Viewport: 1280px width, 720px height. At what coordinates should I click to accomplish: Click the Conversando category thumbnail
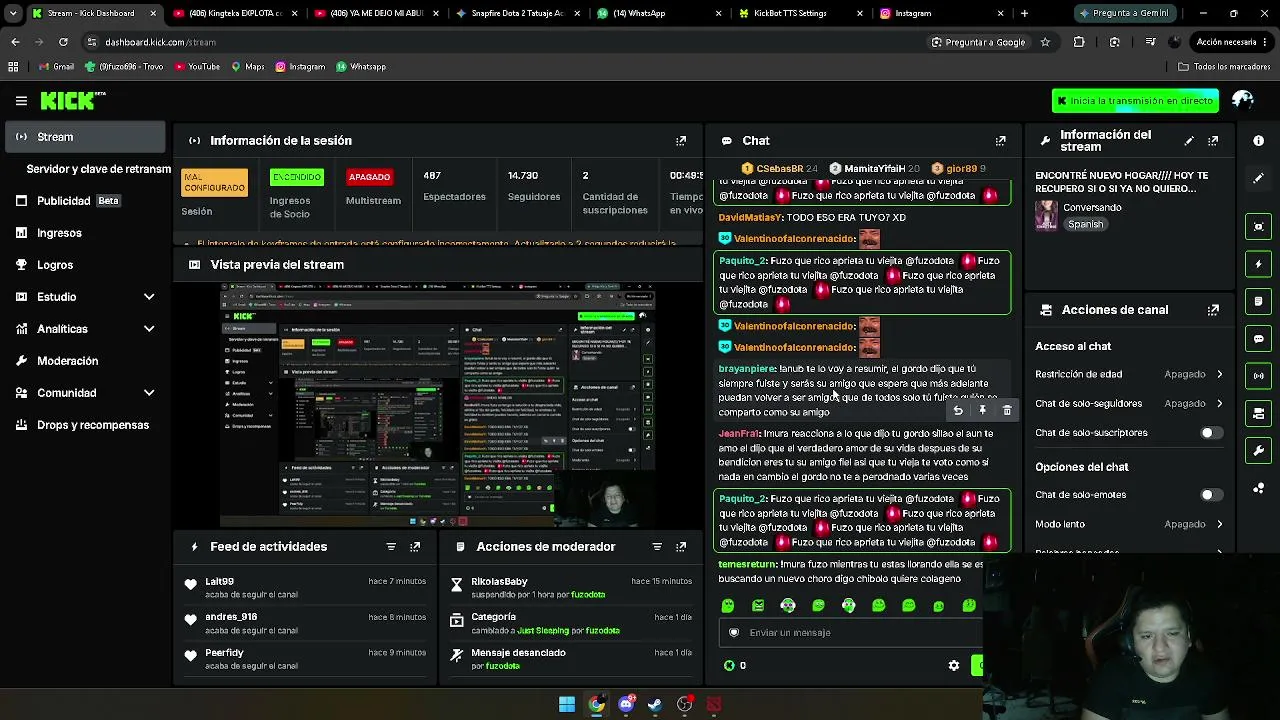click(1046, 215)
